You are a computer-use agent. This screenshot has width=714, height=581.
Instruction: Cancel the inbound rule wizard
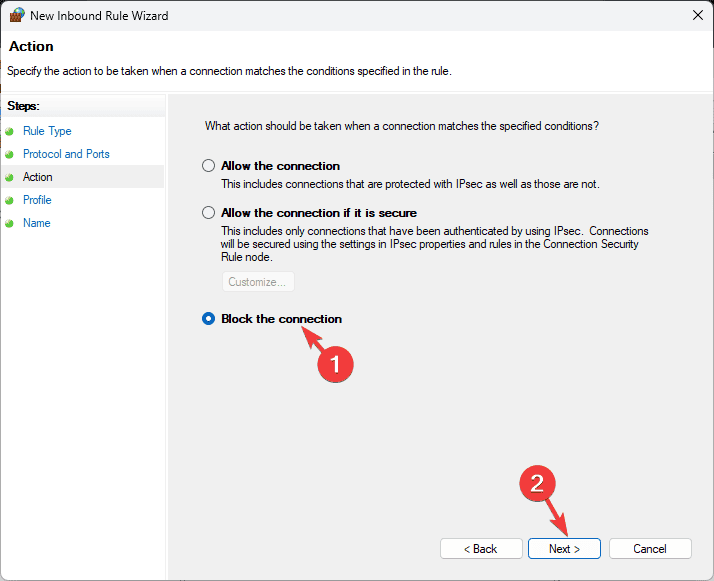point(650,549)
